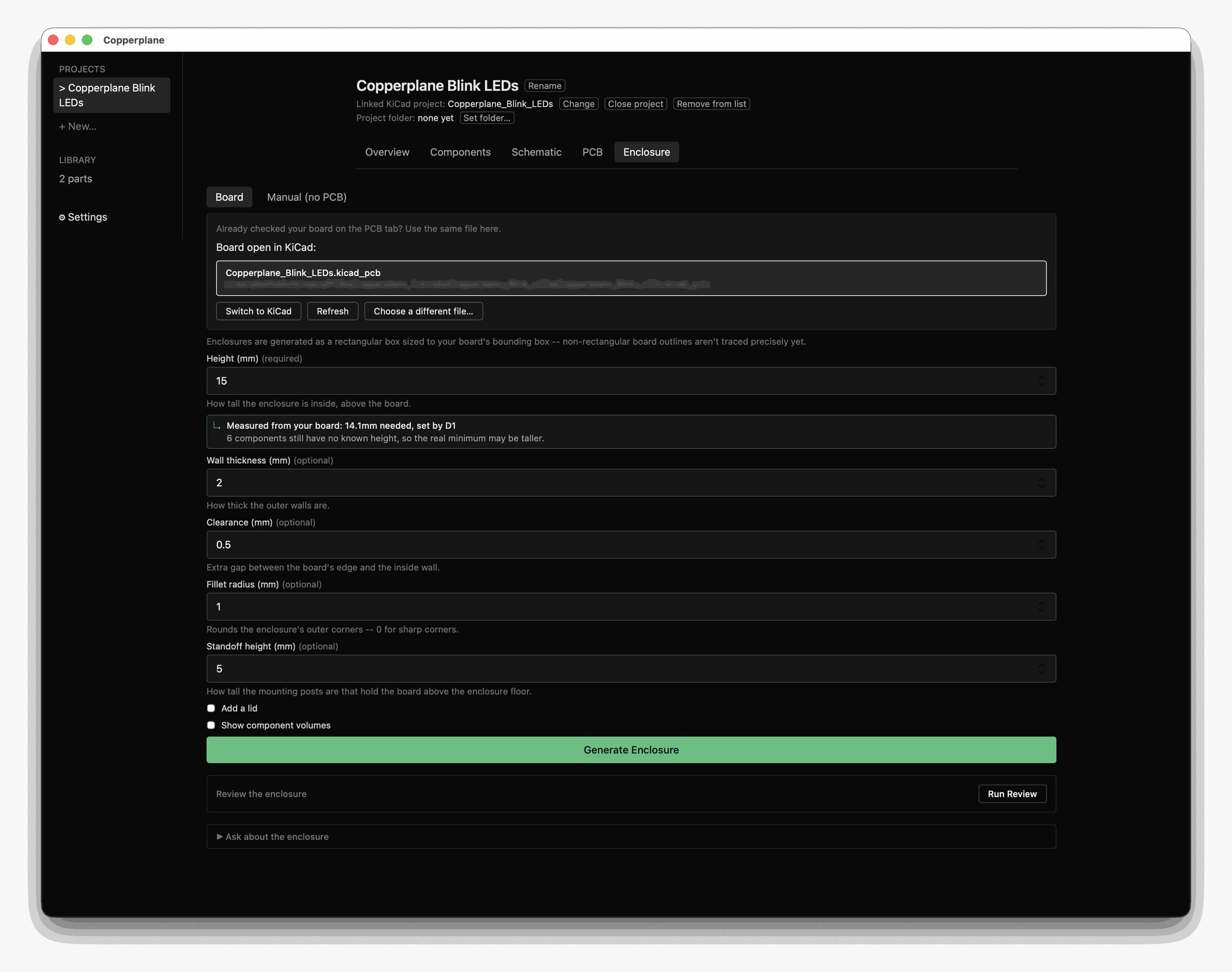Click the Standoff height stepper arrows
The width and height of the screenshot is (1232, 972).
[1041, 669]
